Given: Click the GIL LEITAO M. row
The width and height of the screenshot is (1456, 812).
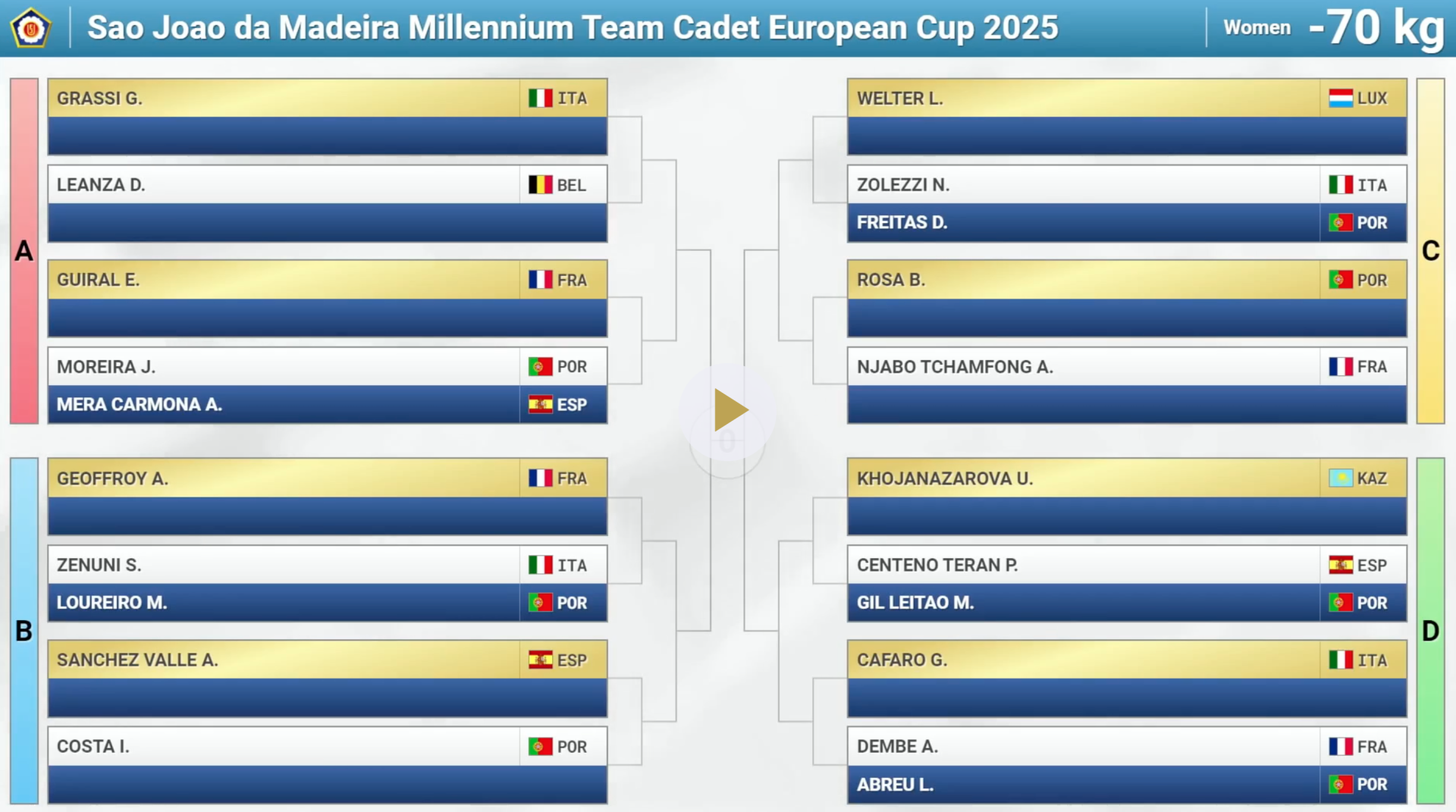Looking at the screenshot, I should 1127,603.
